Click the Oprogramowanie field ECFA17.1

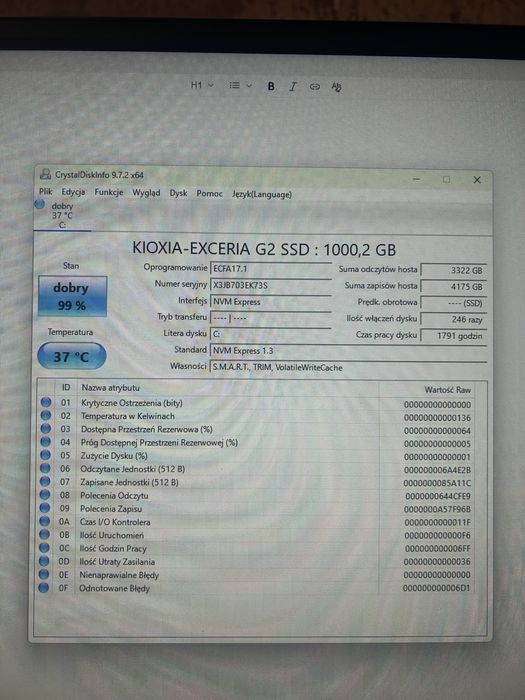pyautogui.click(x=271, y=269)
